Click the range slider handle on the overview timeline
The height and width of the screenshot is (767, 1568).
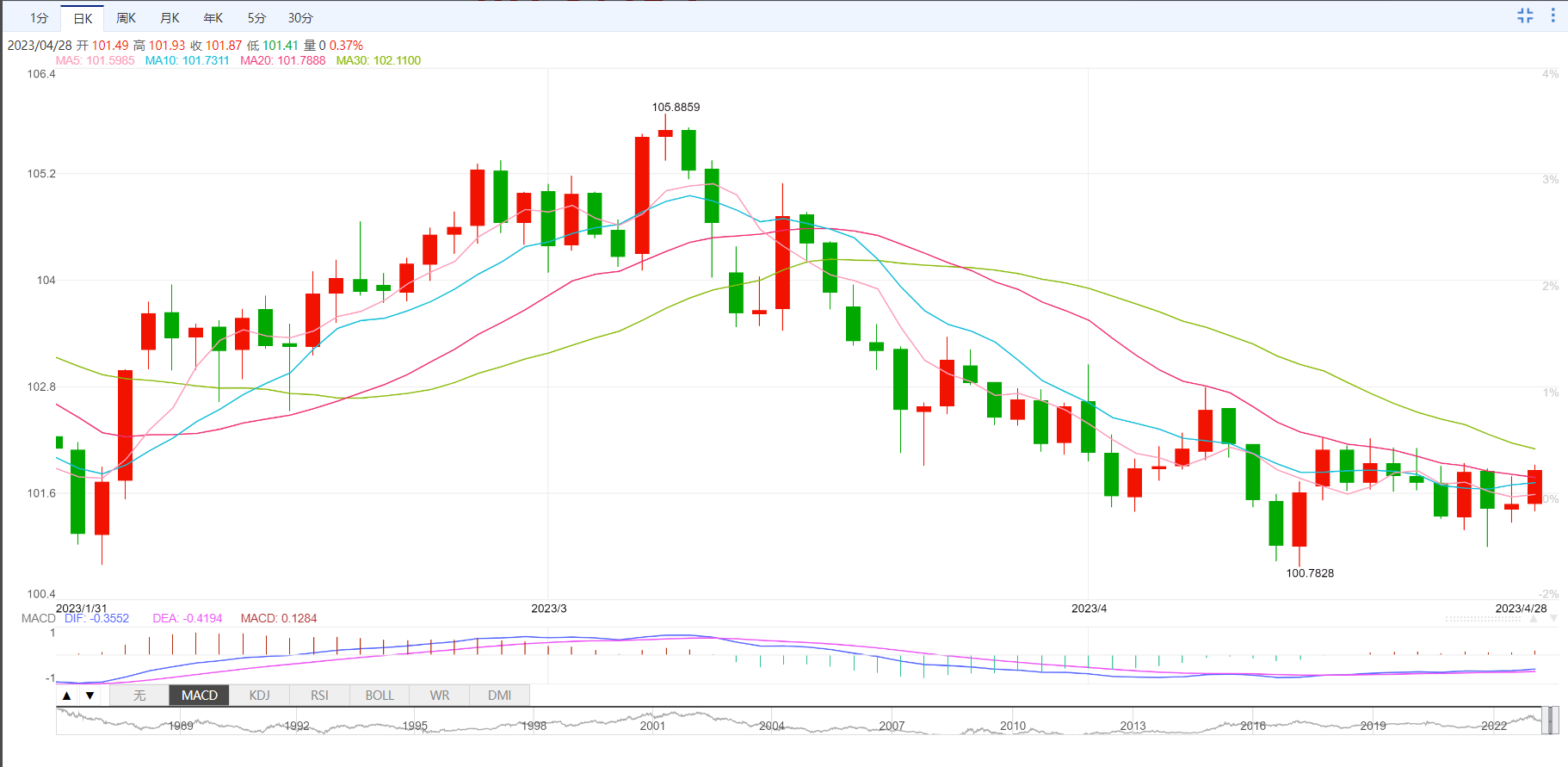click(x=1549, y=721)
